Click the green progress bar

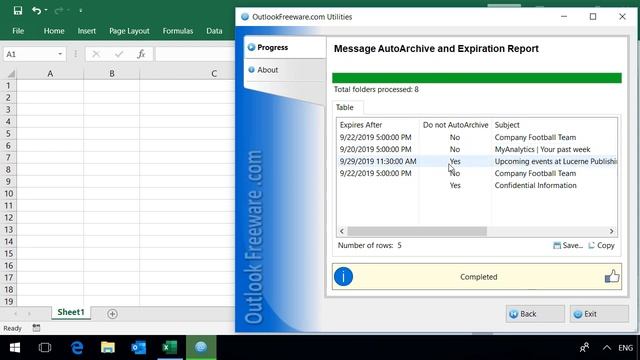click(x=477, y=78)
